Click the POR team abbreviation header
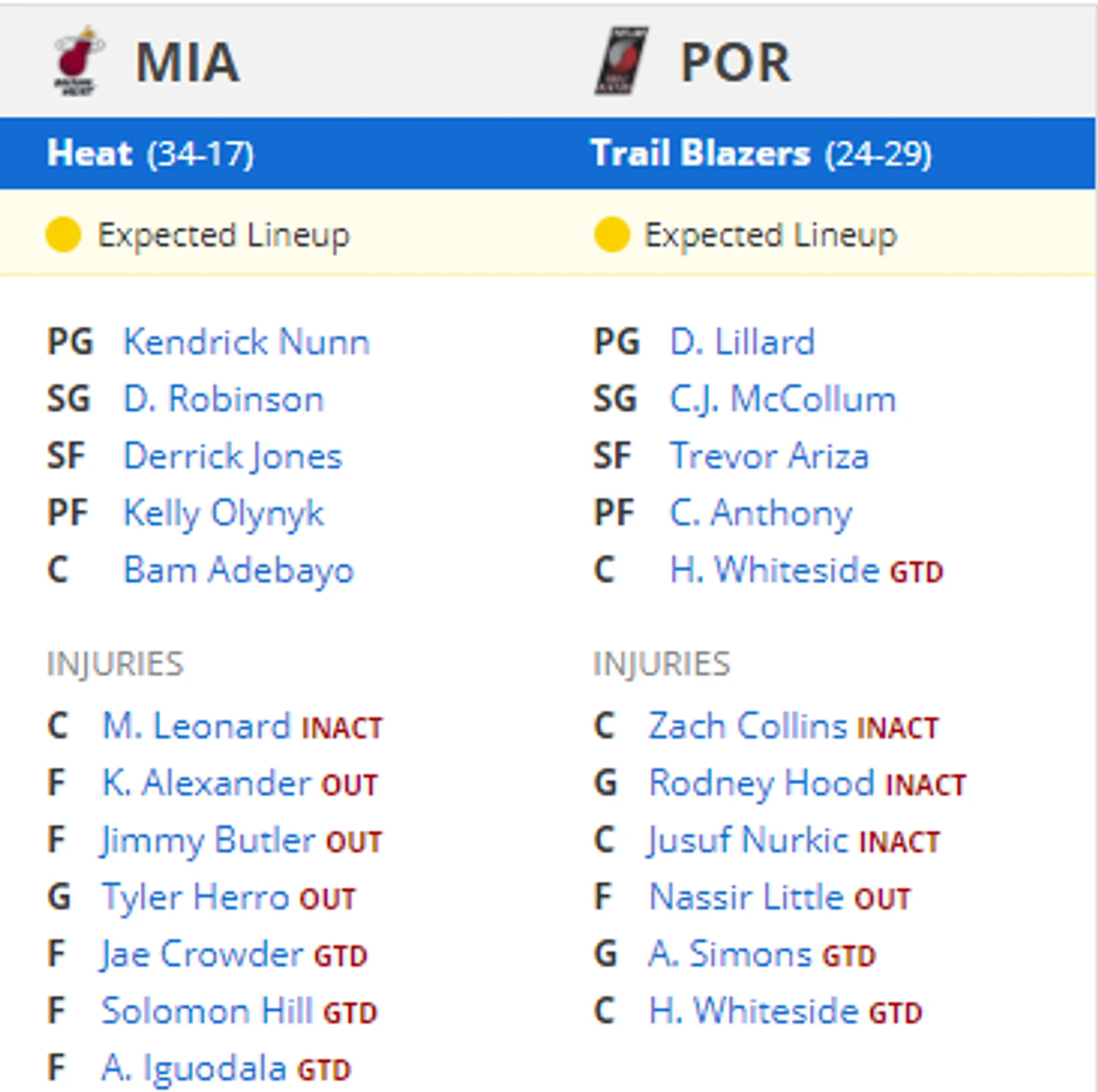 coord(735,62)
